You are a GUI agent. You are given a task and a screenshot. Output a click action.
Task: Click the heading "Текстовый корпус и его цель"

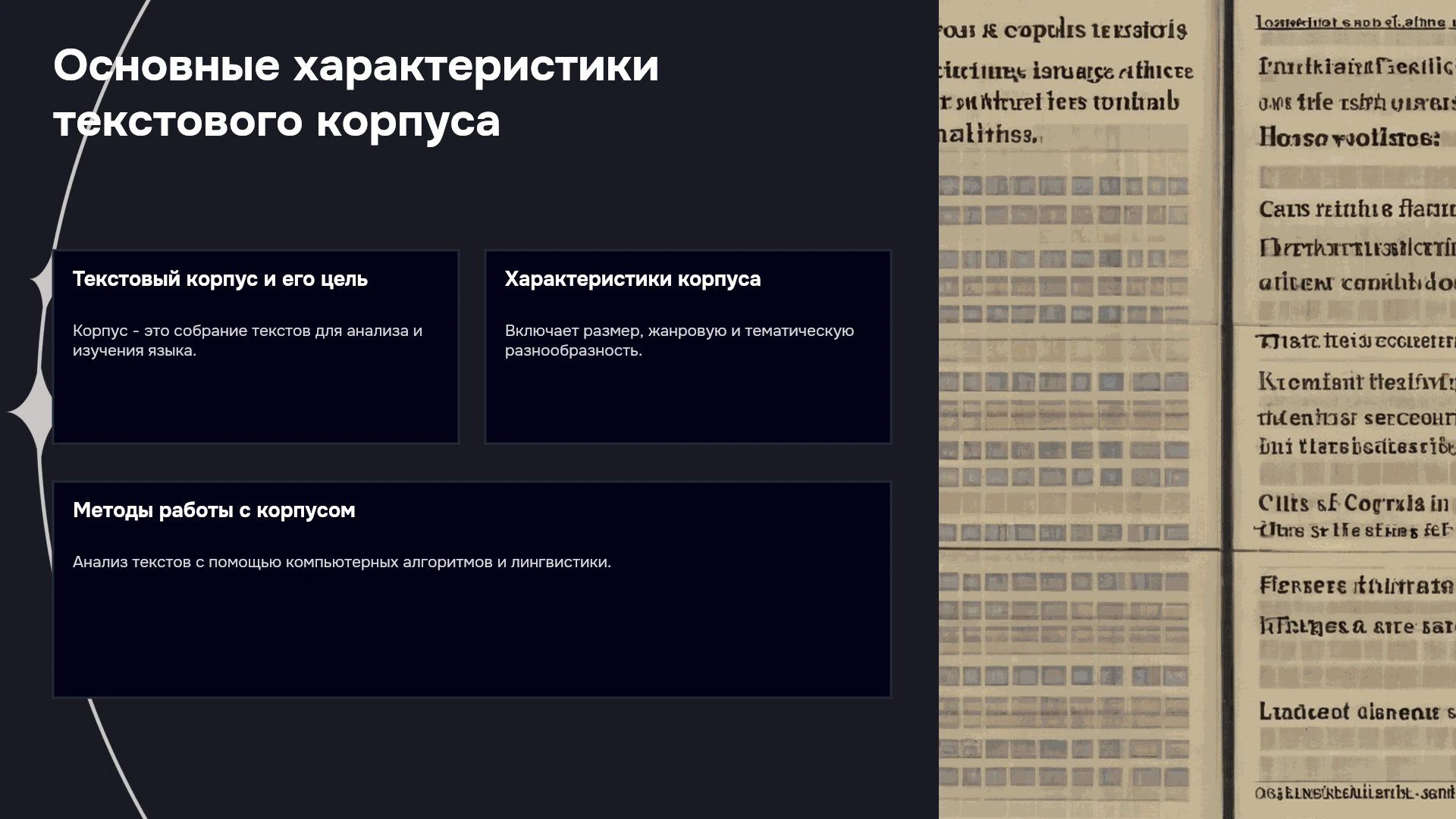click(220, 279)
